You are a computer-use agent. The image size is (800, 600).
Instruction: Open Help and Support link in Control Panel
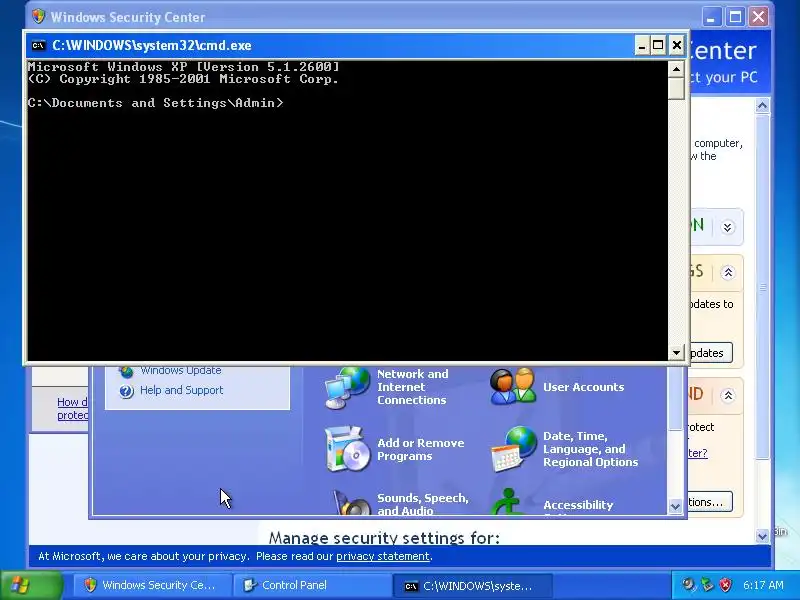[x=181, y=390]
